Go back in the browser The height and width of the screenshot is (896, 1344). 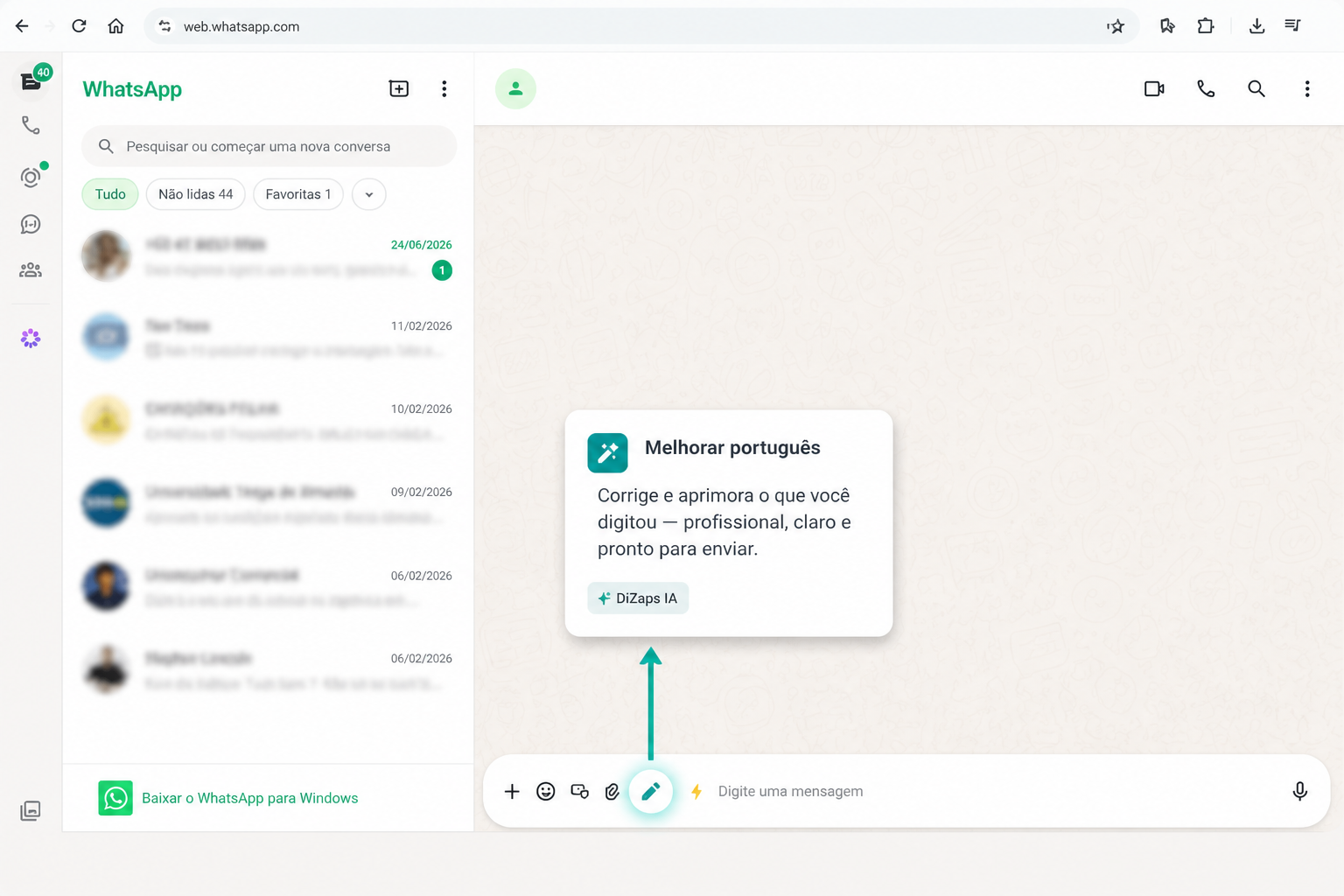[22, 26]
